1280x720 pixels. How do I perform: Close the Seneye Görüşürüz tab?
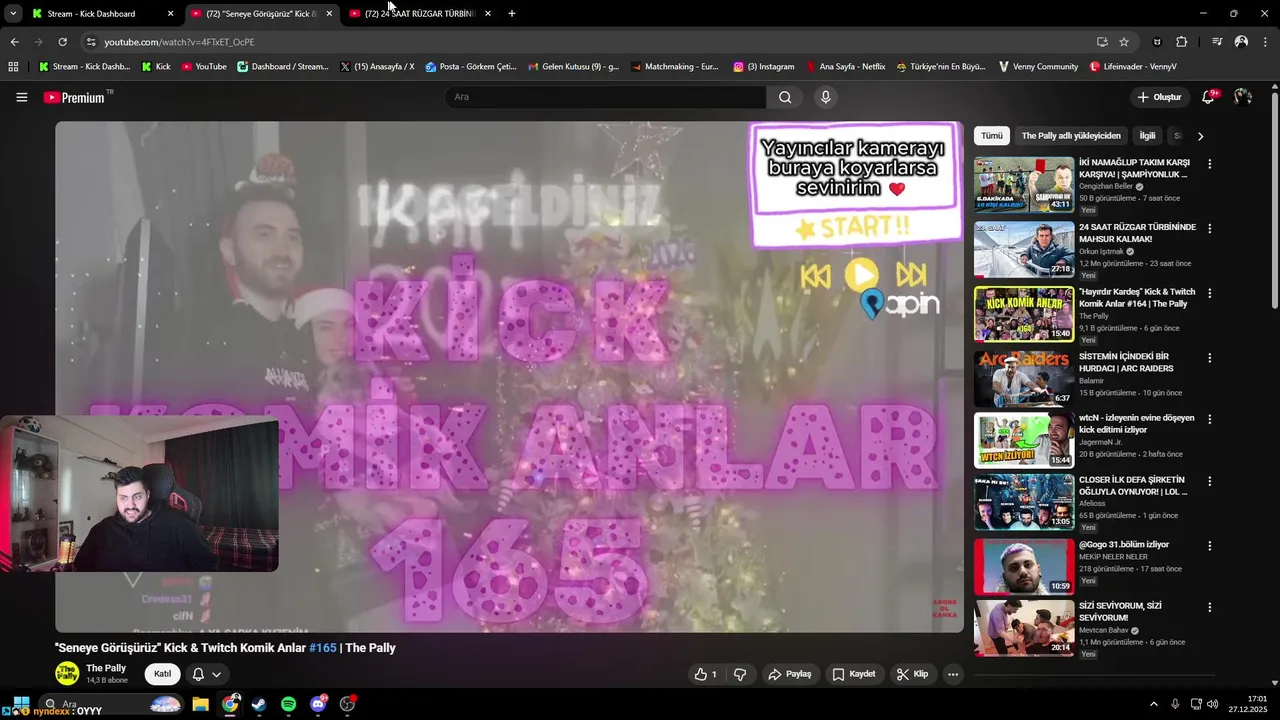click(x=330, y=14)
